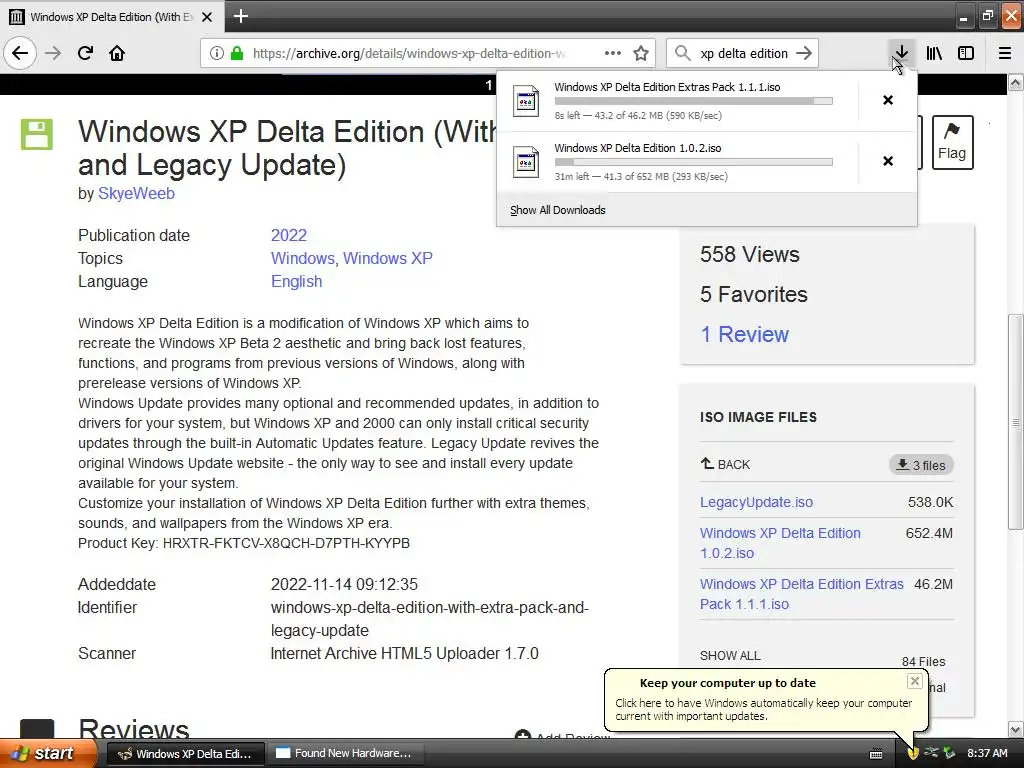Submit the search with arrow button
Screen dimensions: 1024x768
(x=805, y=53)
